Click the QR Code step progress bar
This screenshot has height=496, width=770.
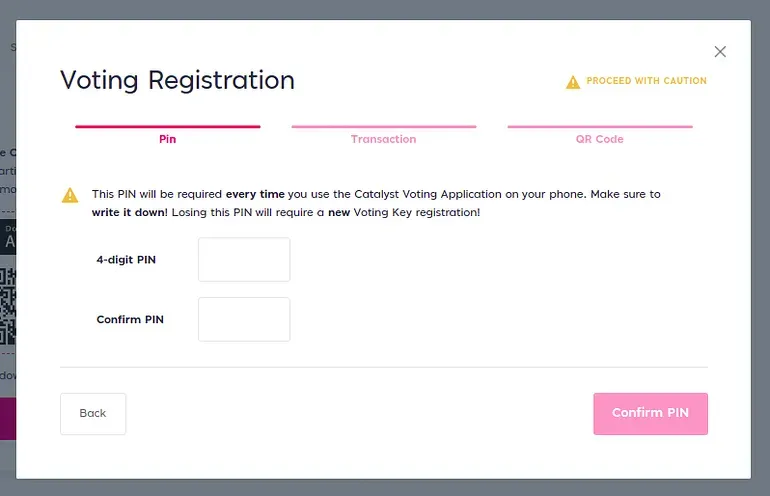(600, 127)
